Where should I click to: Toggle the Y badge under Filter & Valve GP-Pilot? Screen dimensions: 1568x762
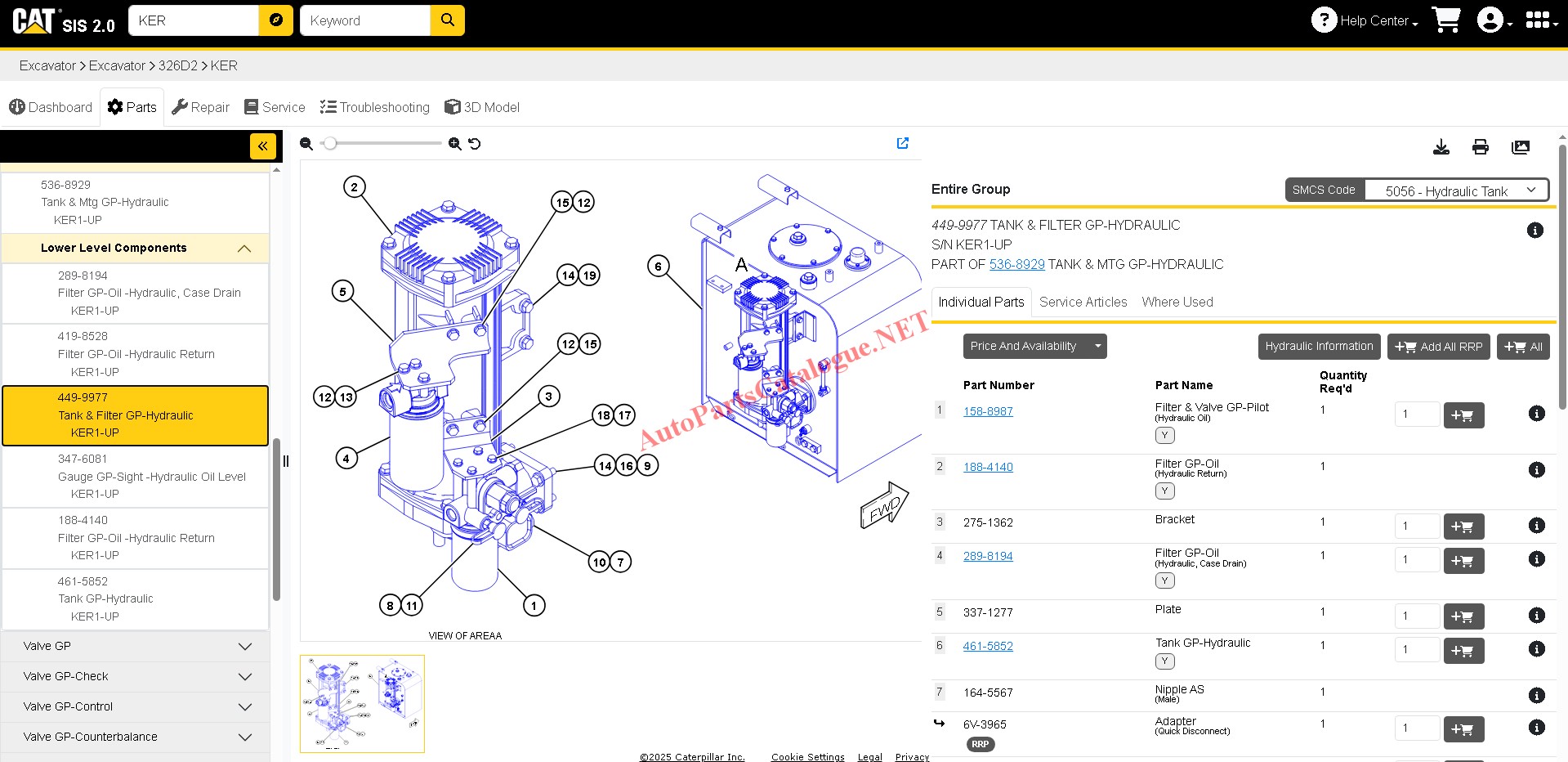[1164, 436]
